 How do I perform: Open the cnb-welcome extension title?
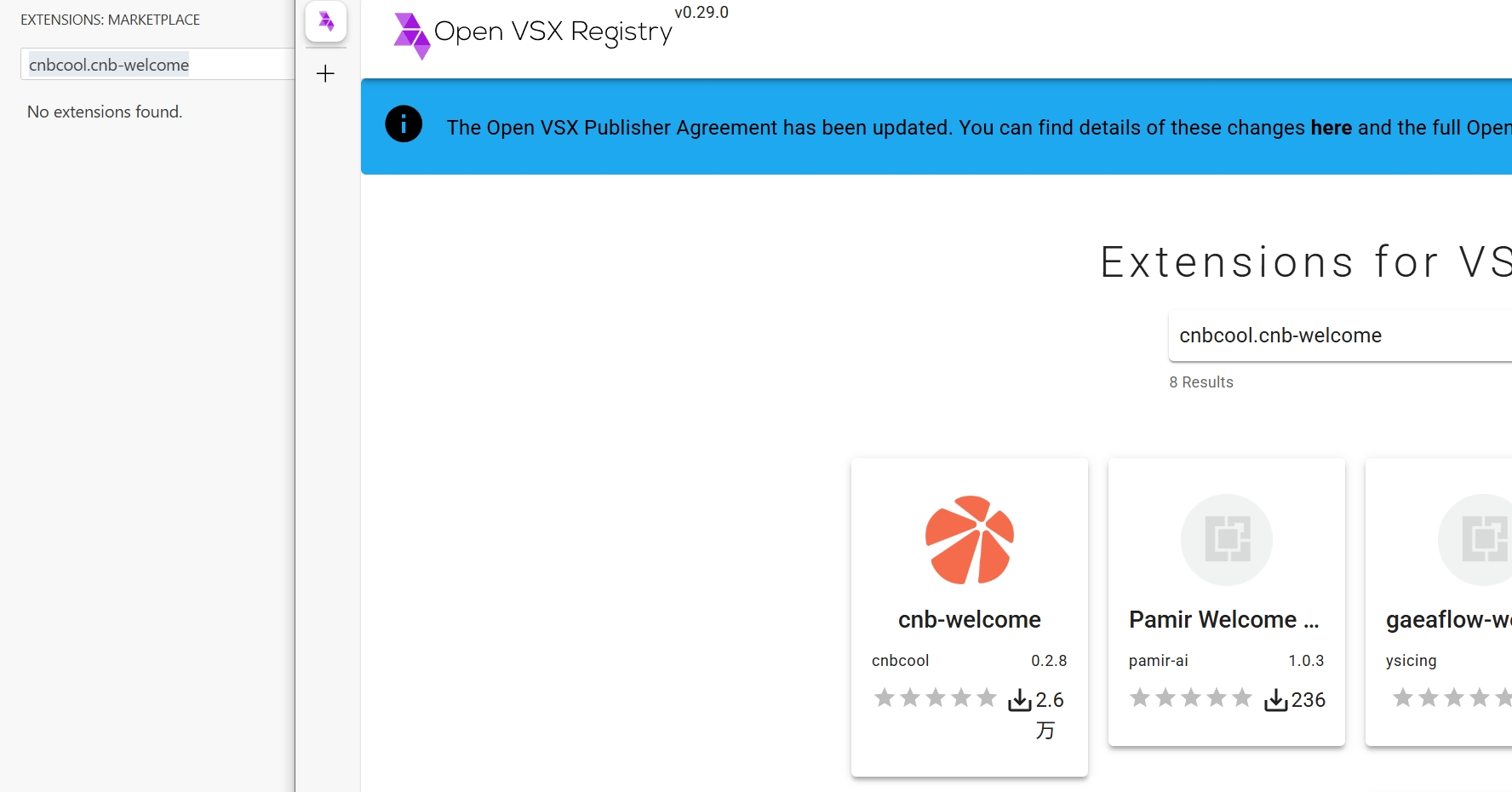[970, 619]
